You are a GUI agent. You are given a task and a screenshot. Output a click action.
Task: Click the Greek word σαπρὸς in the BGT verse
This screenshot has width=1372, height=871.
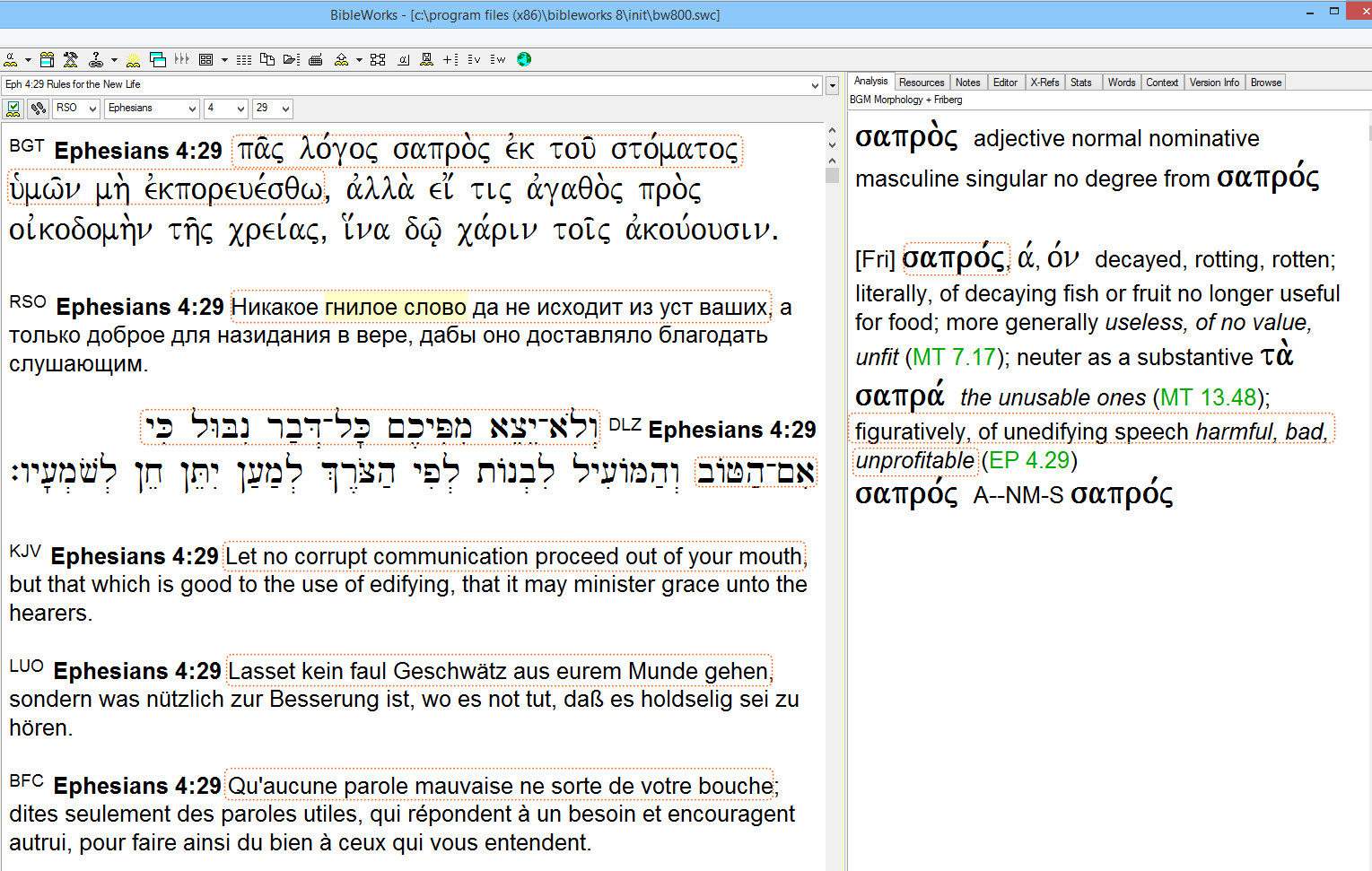441,150
